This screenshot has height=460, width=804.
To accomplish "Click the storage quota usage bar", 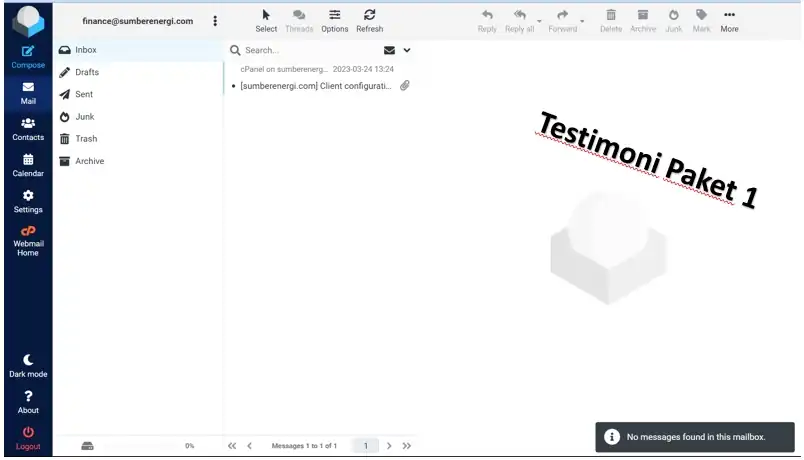I will click(x=140, y=446).
